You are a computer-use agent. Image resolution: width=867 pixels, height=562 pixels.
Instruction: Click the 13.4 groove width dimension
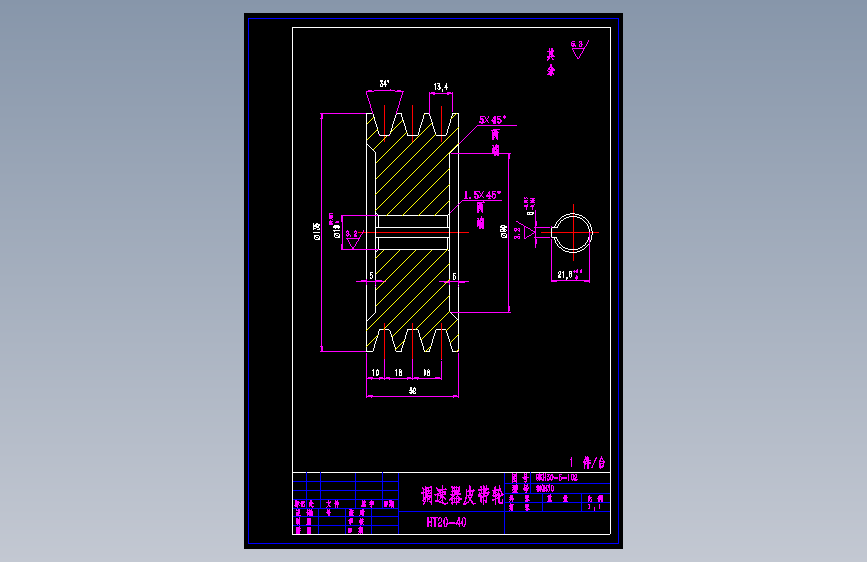[x=441, y=87]
